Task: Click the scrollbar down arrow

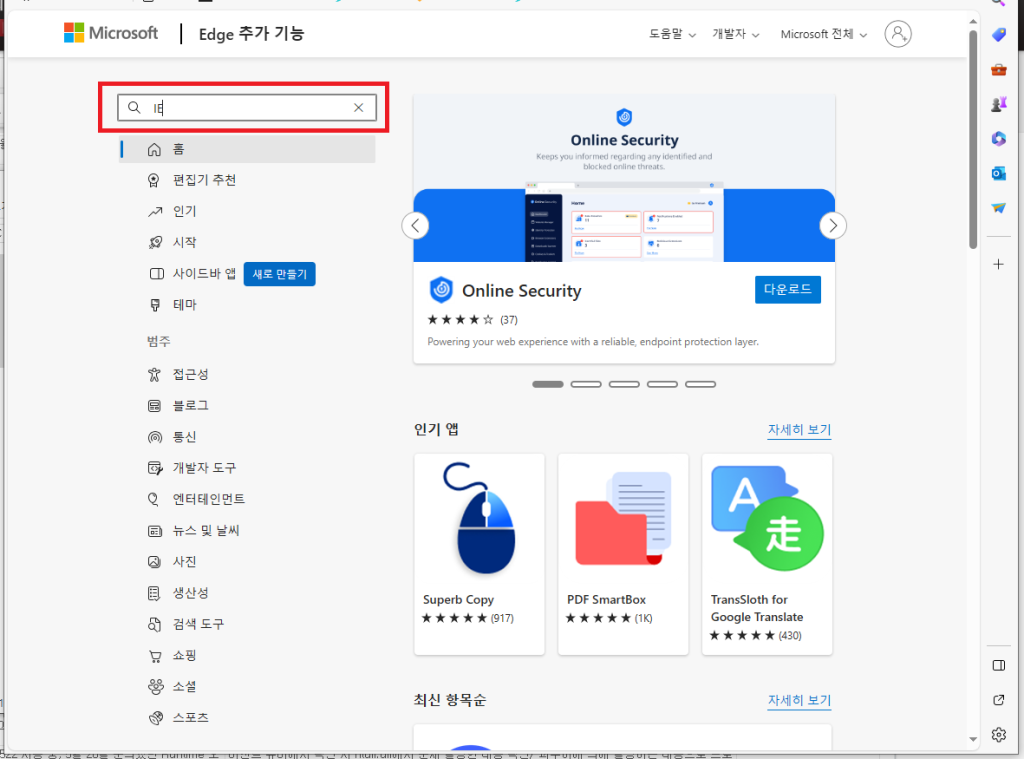Action: click(973, 739)
